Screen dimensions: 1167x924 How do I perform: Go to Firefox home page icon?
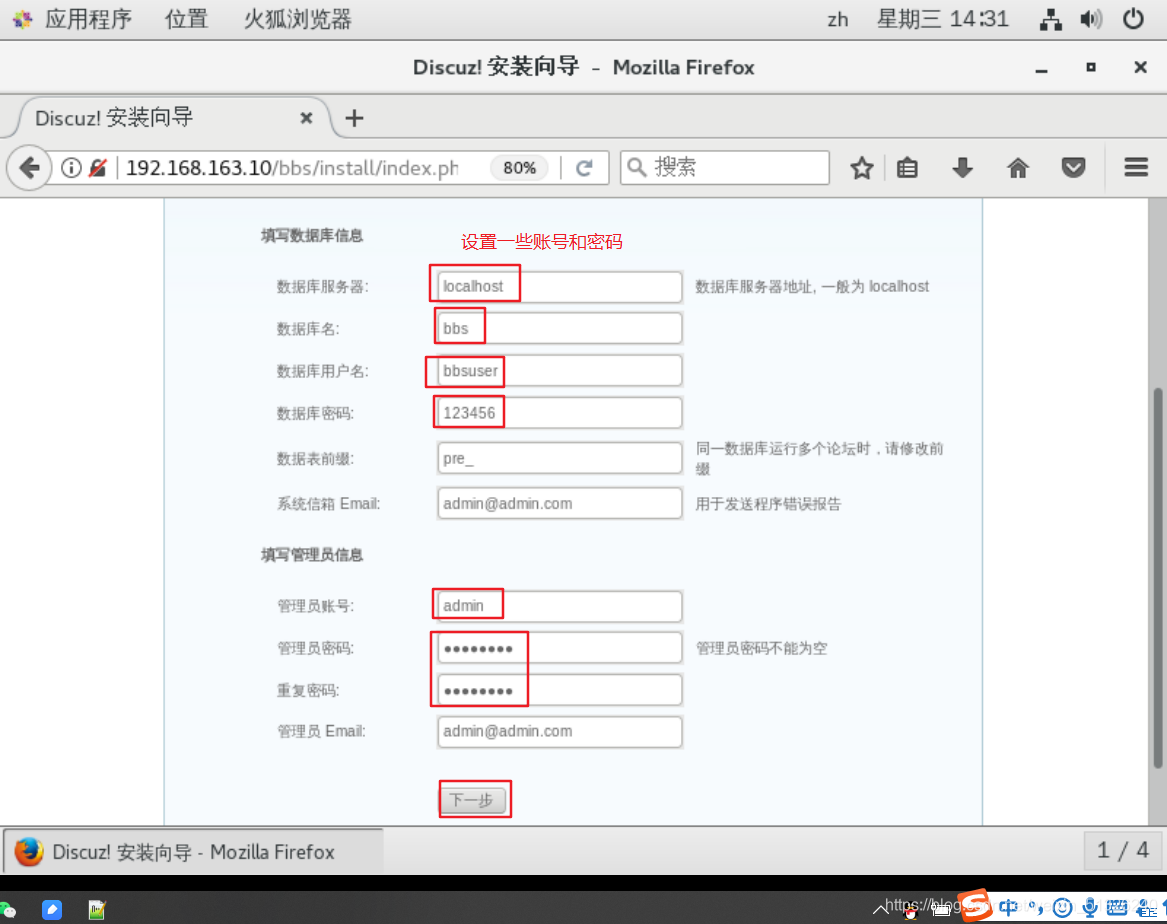click(1017, 167)
